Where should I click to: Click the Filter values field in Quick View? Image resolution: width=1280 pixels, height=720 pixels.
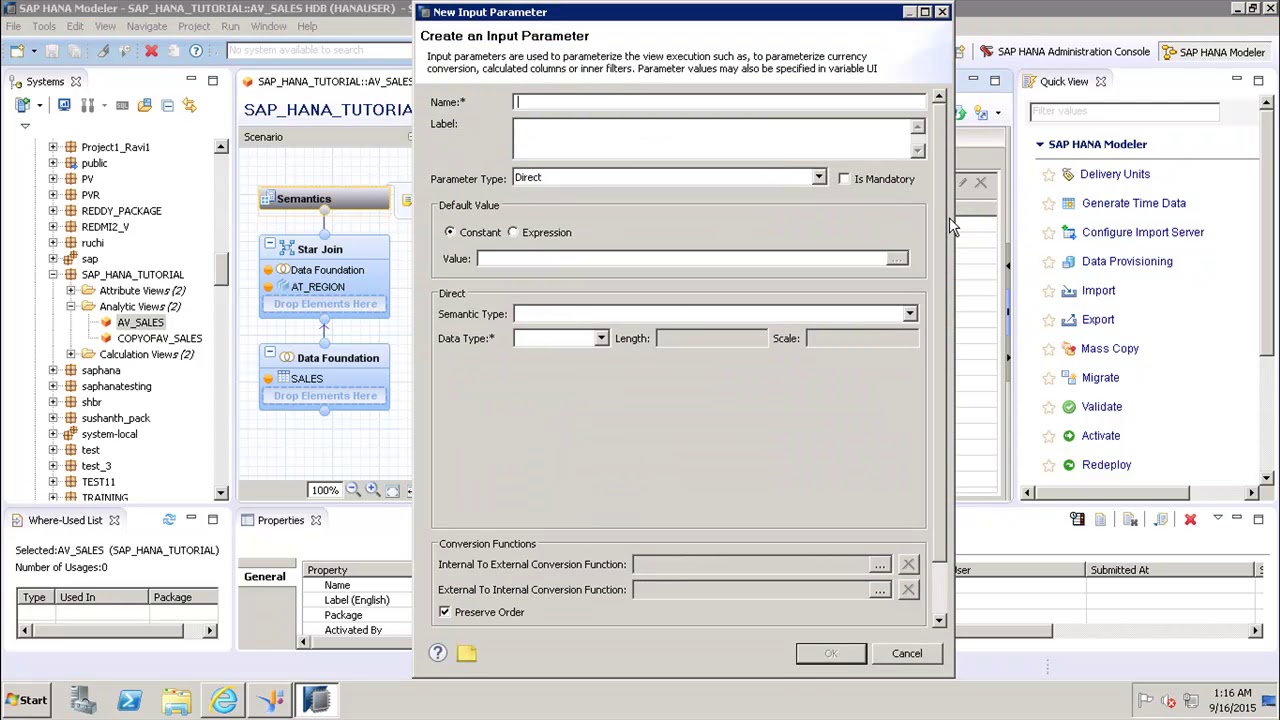click(x=1124, y=111)
